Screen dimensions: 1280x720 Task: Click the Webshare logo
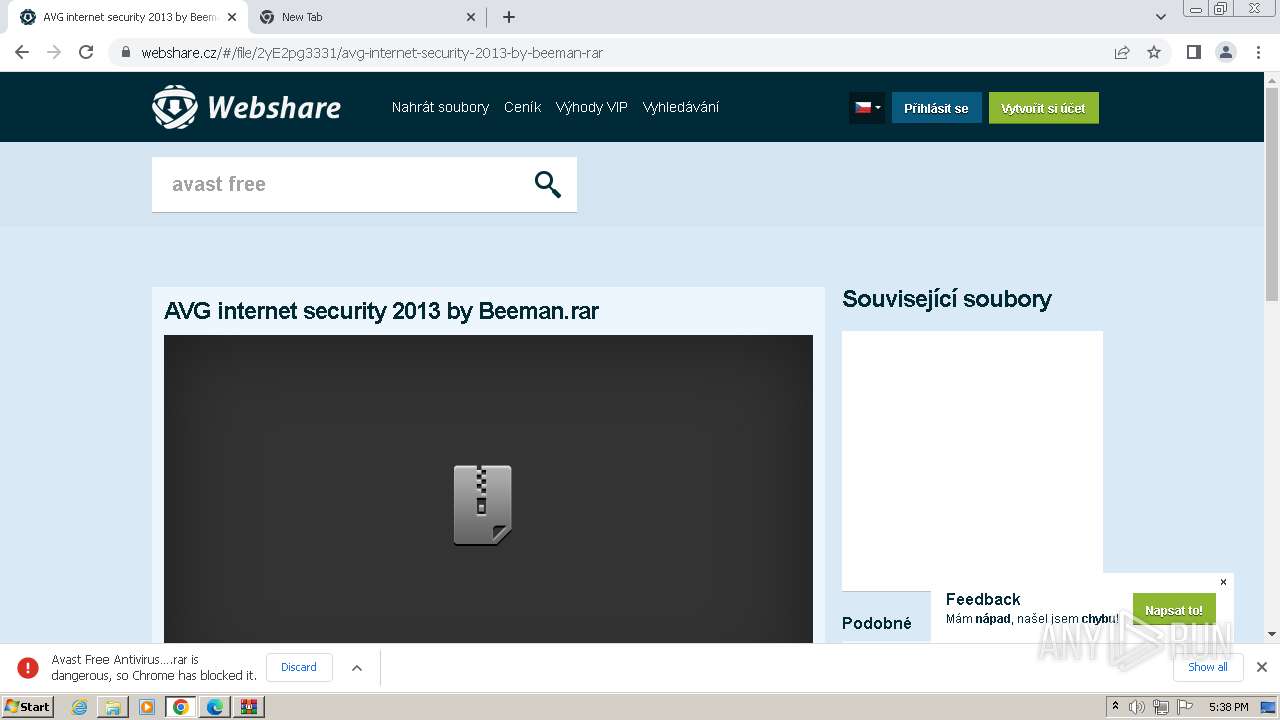click(x=246, y=107)
